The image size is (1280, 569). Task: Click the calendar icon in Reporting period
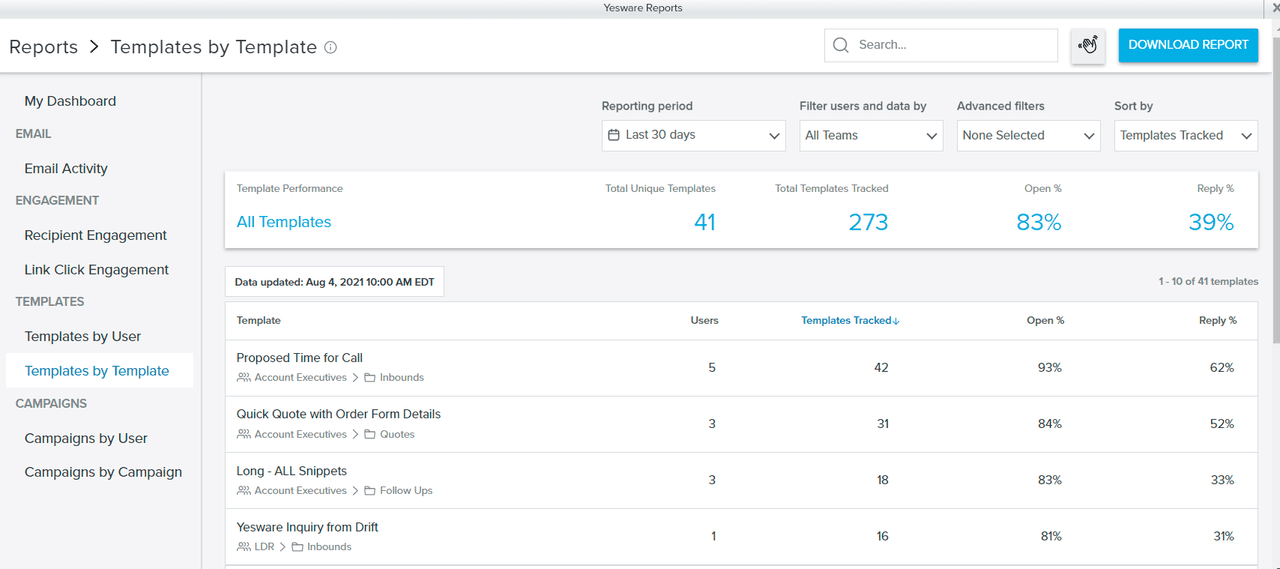(x=614, y=135)
